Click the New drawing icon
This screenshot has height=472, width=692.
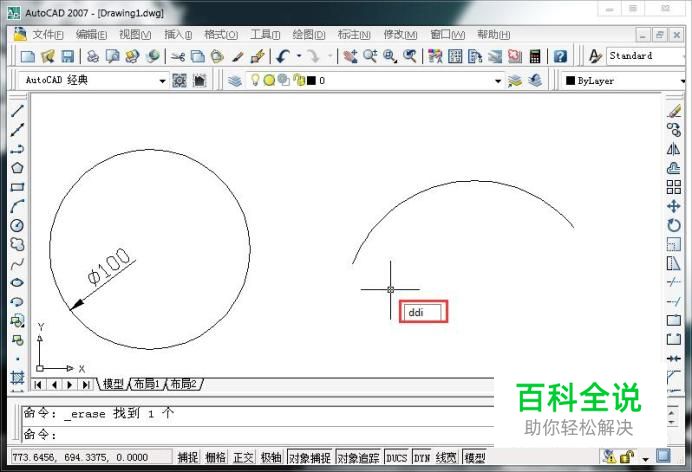coord(28,56)
